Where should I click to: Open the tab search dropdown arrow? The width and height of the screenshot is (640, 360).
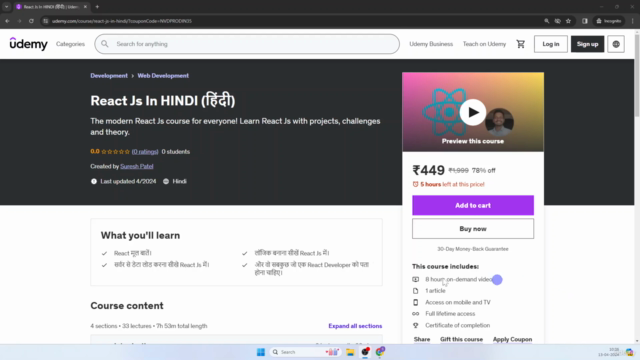(x=7, y=7)
